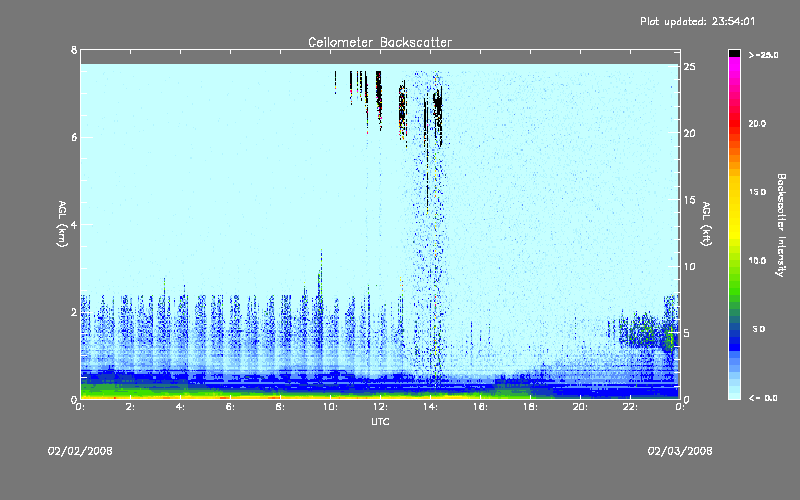The image size is (800, 500).
Task: Select the "UTC" axis label
Action: [x=380, y=422]
